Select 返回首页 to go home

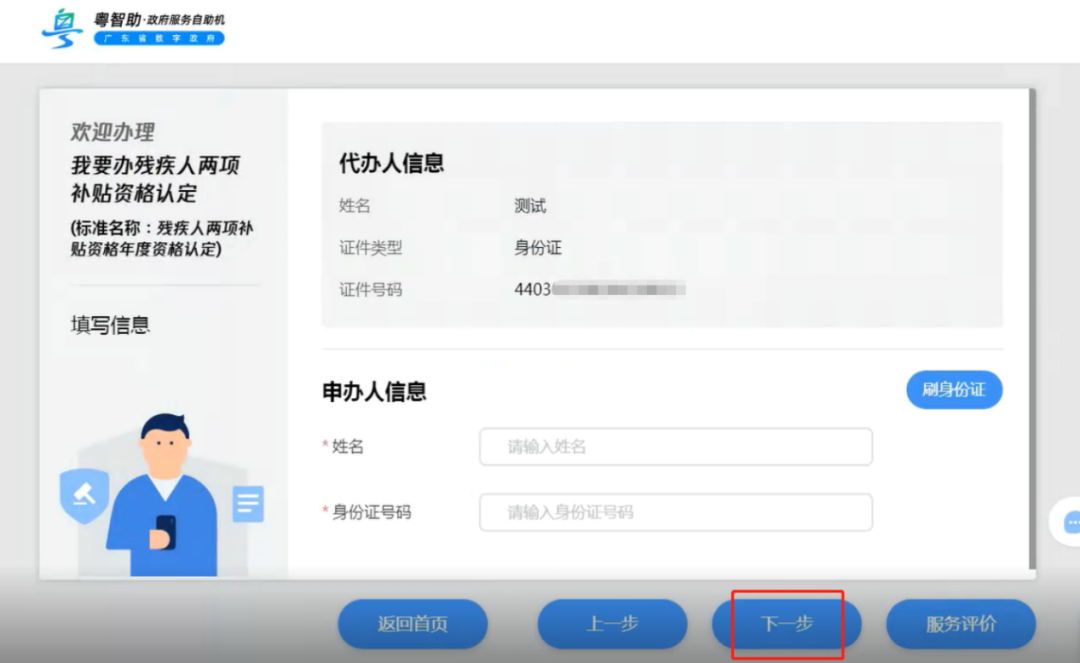412,623
